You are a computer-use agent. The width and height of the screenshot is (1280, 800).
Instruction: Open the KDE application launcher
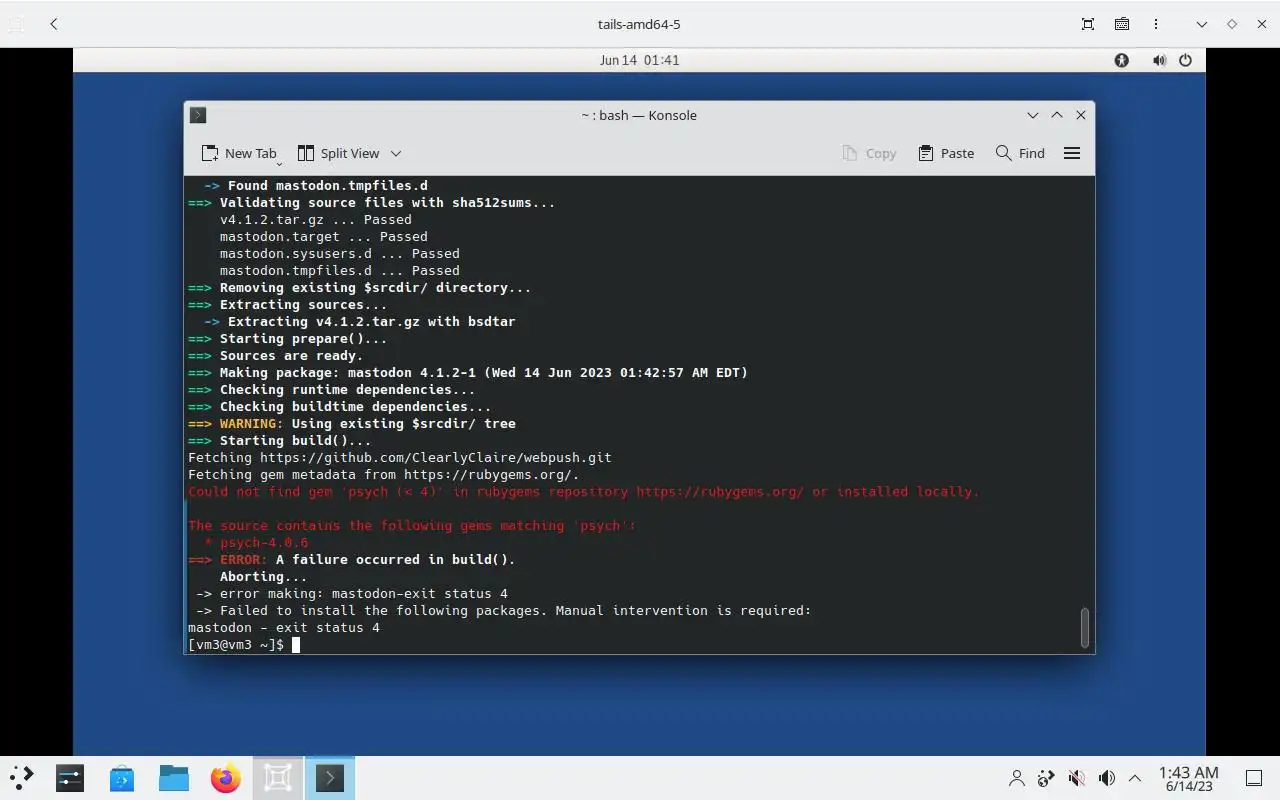point(21,778)
